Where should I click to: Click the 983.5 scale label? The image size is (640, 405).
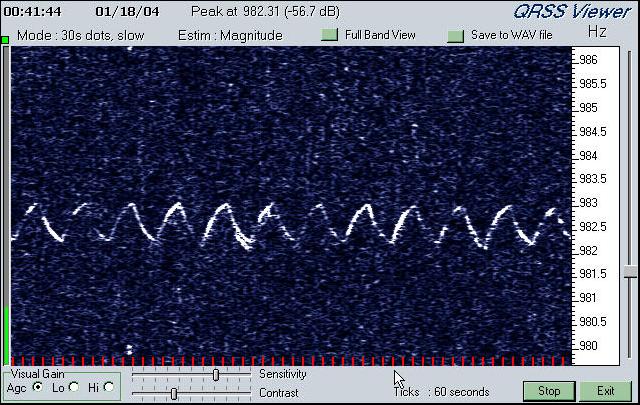click(x=593, y=179)
